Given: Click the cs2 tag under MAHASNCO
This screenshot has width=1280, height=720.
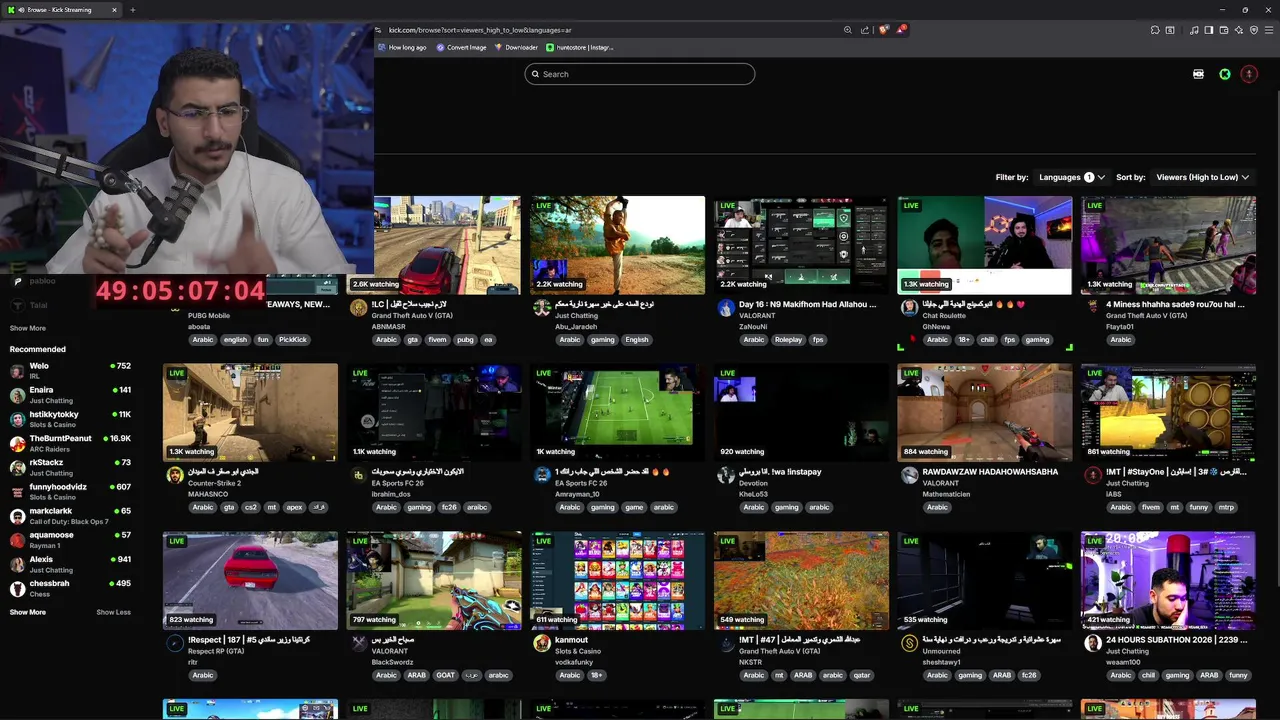Looking at the screenshot, I should coord(251,508).
